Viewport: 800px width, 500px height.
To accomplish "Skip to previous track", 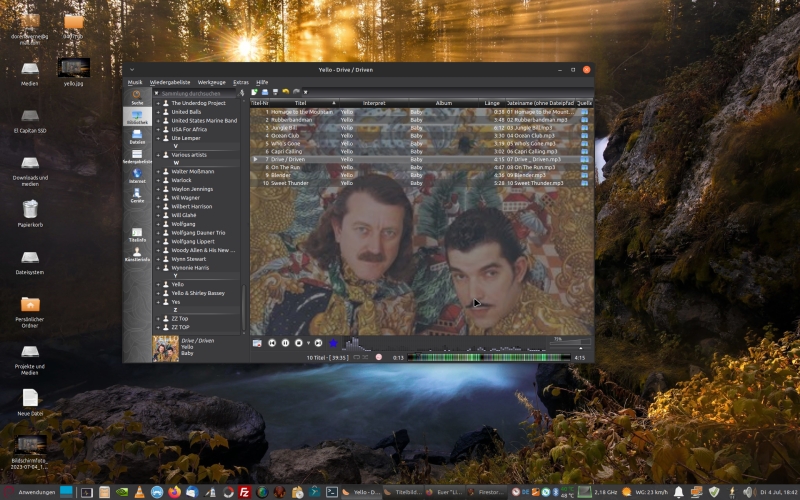I will point(272,343).
